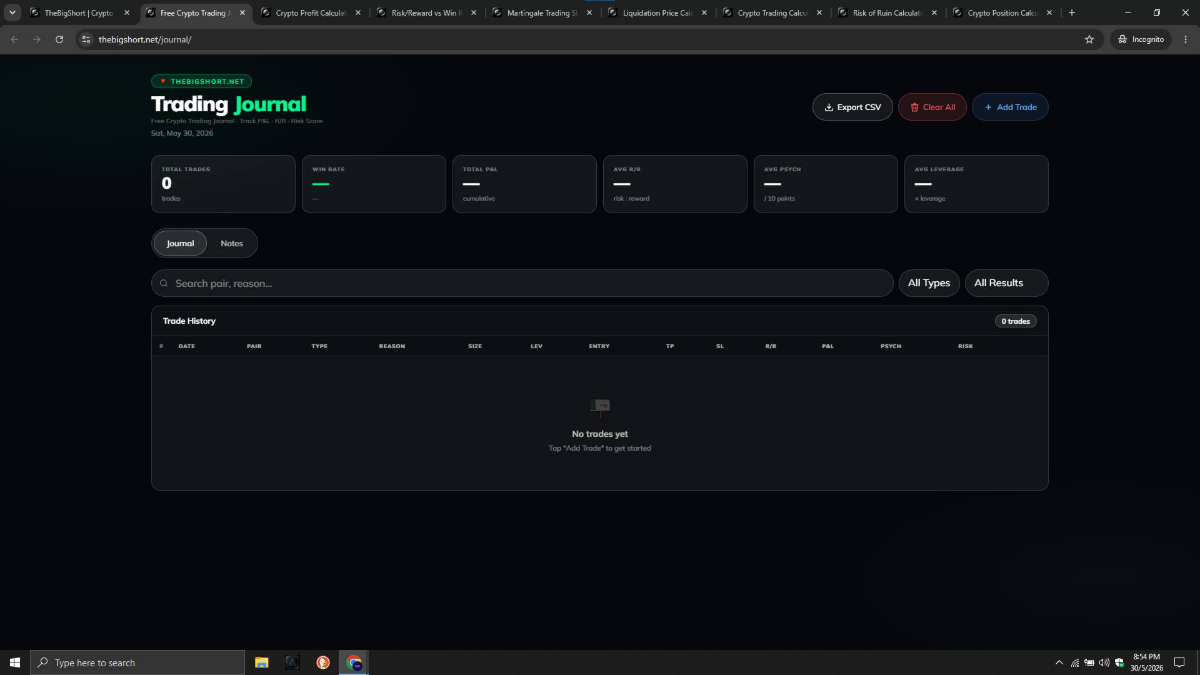This screenshot has height=675, width=1200.
Task: Bookmark this page with the star icon
Action: pos(1089,39)
